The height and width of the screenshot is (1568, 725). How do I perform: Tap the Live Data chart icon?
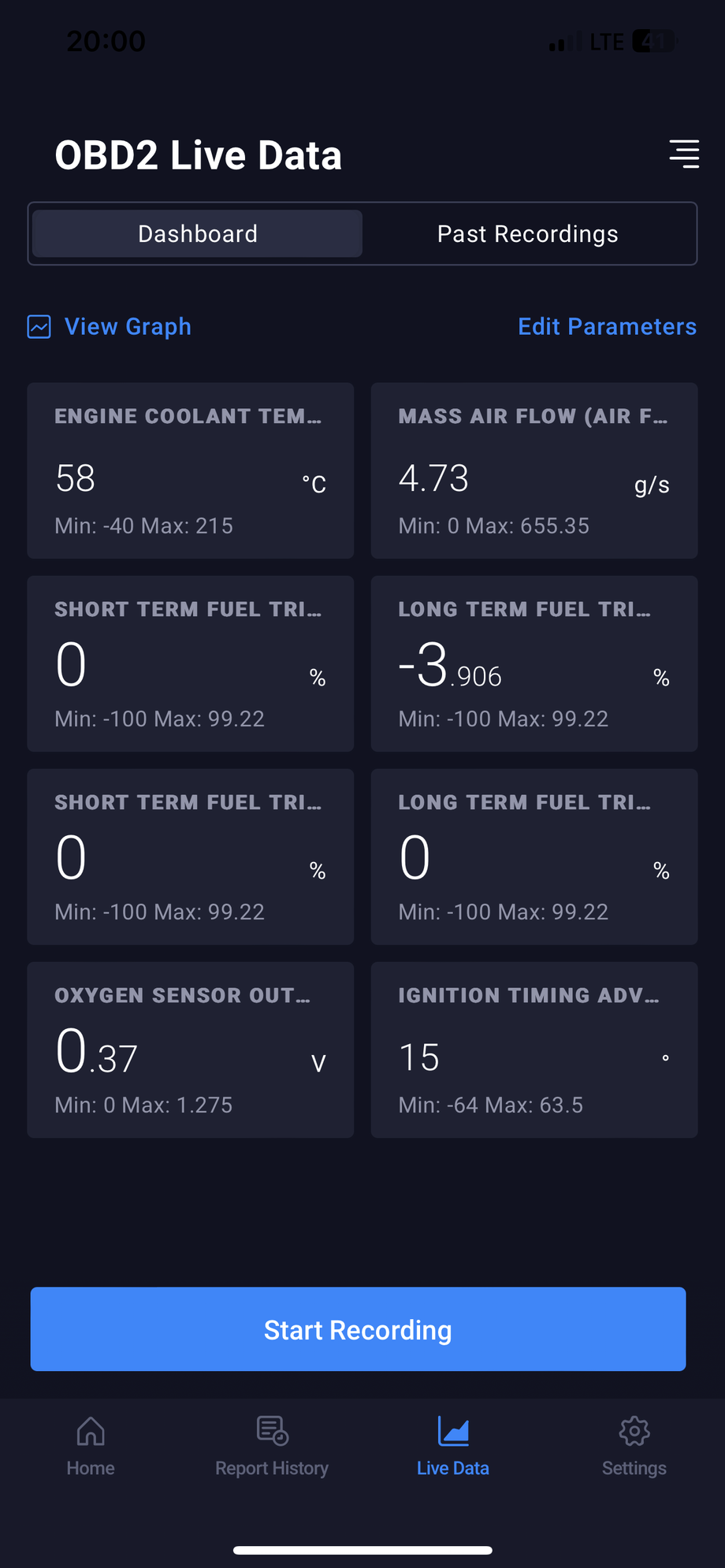[453, 1431]
